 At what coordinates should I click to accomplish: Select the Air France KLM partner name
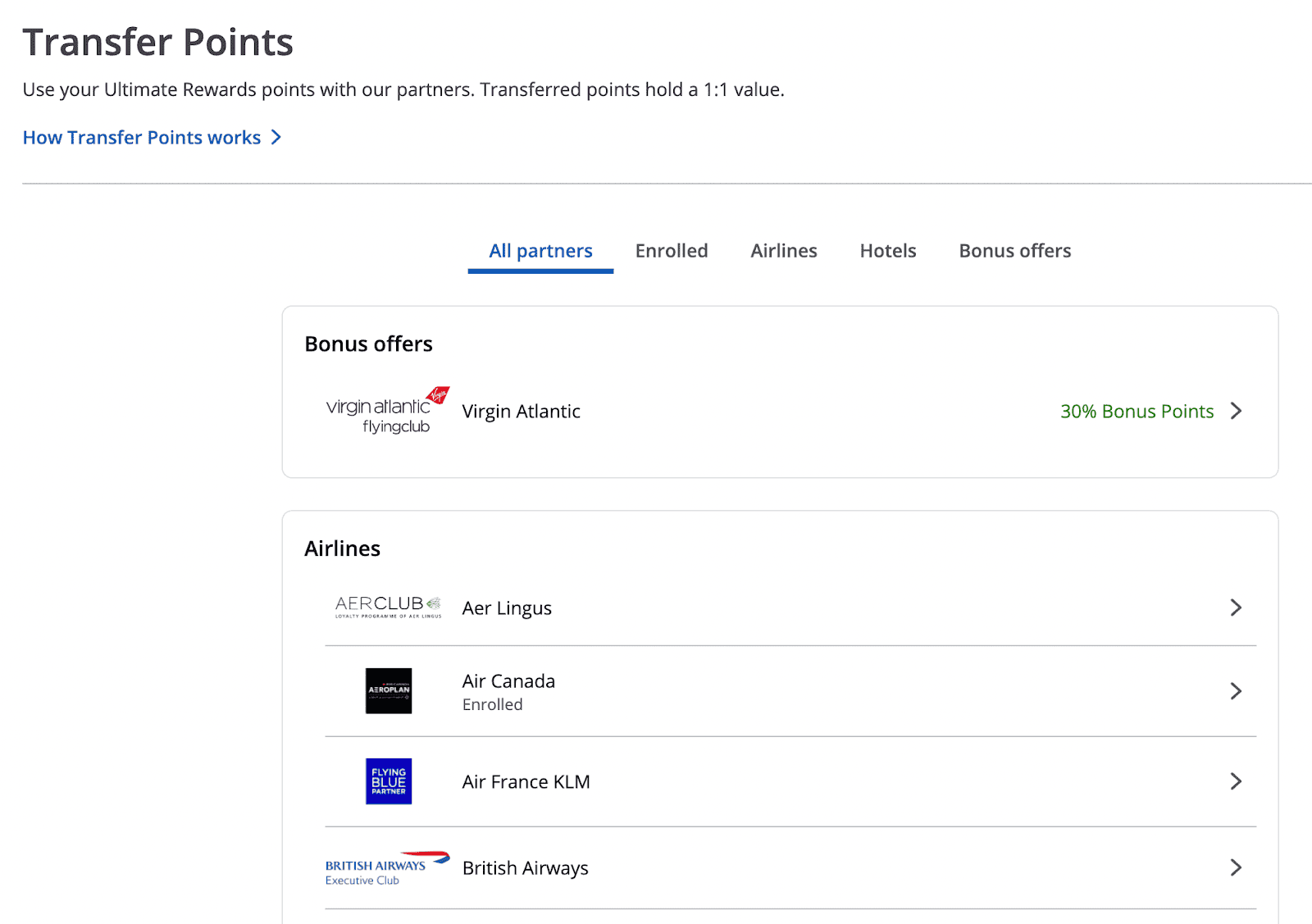[526, 781]
